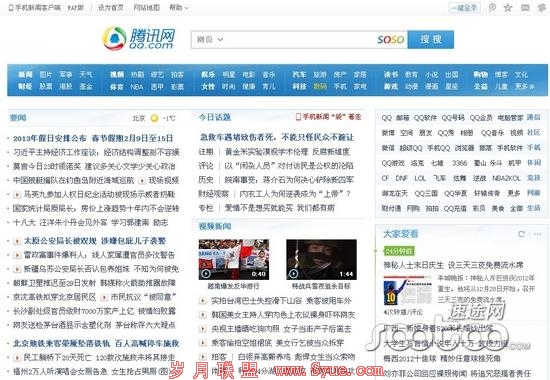The height and width of the screenshot is (380, 550).
Task: Click 网站地图 in top bar
Action: coord(147,7)
